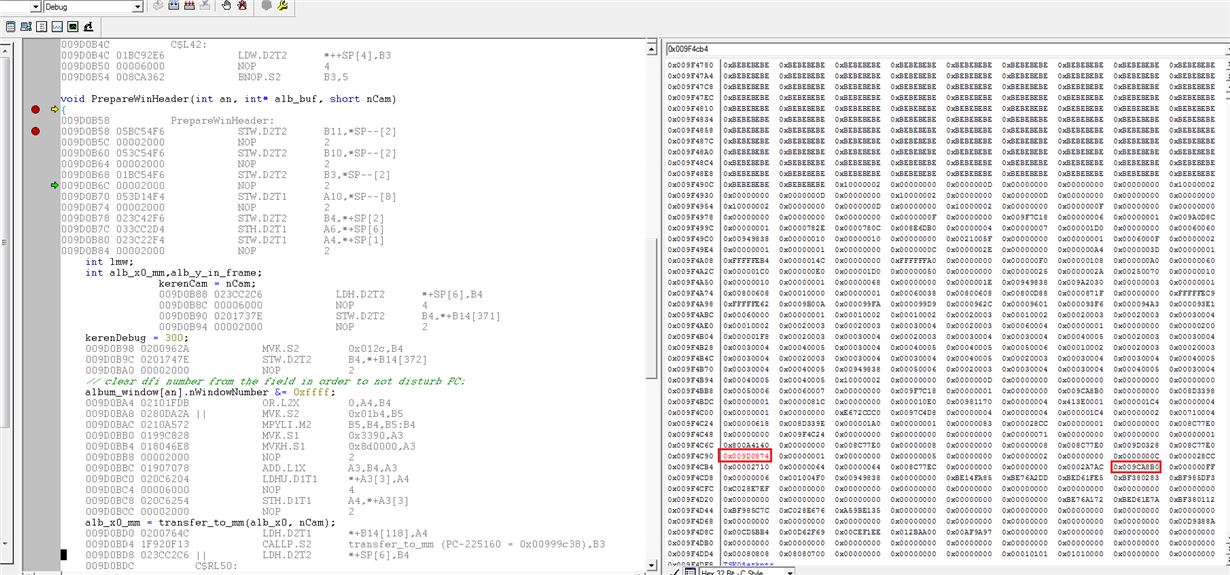Screen dimensions: 1230x575
Task: Click the C$L42: label line
Action: (187, 44)
